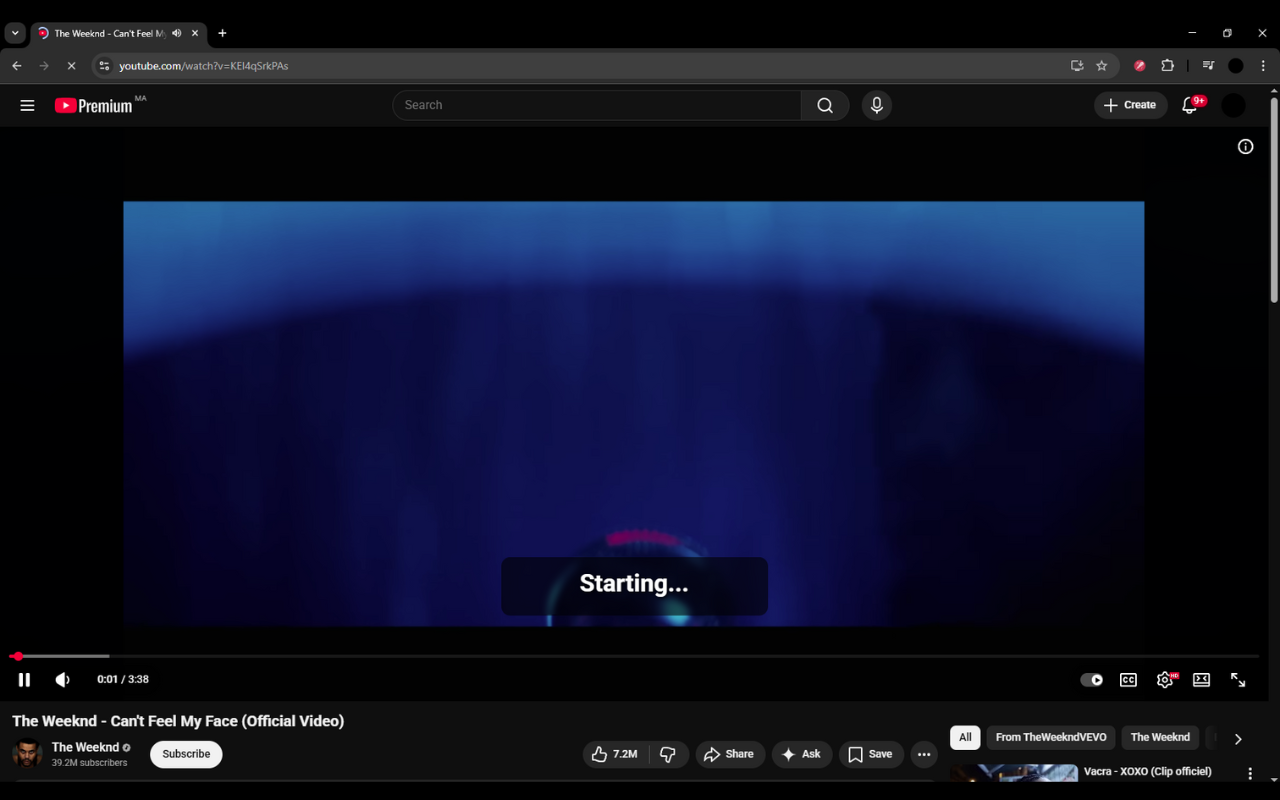Viewport: 1280px width, 800px height.
Task: Select The Weeknd browser tab
Action: point(118,33)
